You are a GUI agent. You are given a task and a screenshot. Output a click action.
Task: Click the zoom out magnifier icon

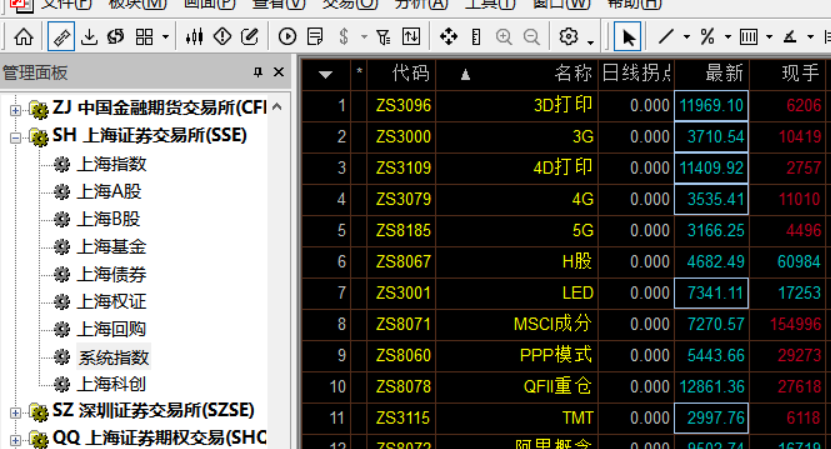click(x=532, y=37)
